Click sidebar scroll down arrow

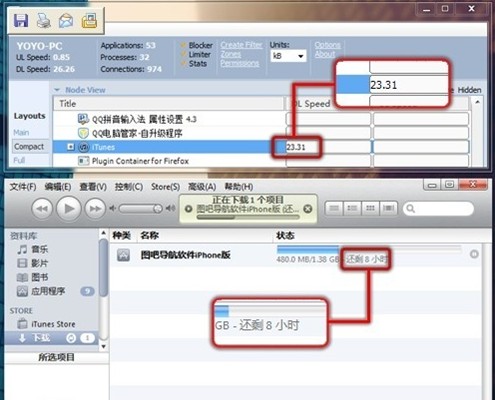[x=104, y=347]
